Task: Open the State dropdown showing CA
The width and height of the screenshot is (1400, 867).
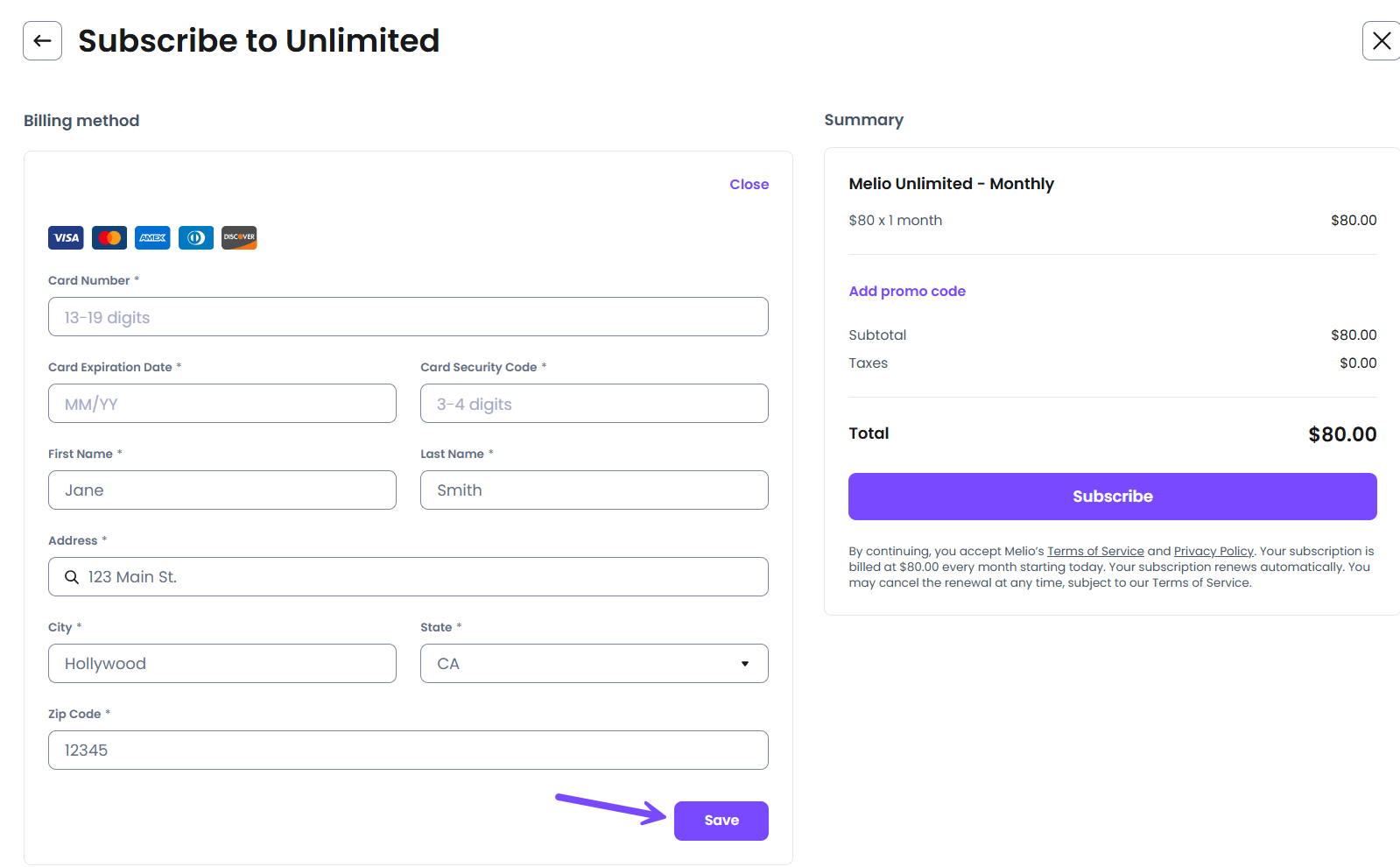Action: click(594, 664)
